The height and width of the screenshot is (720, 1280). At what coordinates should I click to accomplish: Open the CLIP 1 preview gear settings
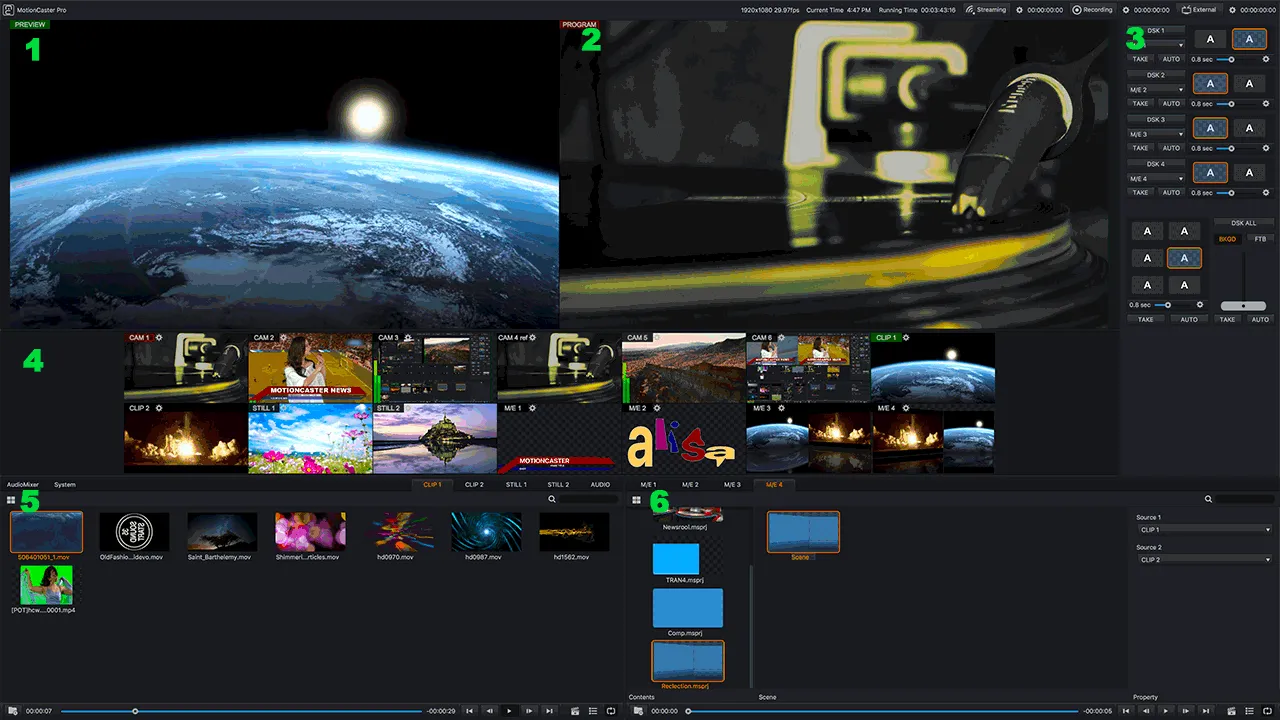[905, 337]
